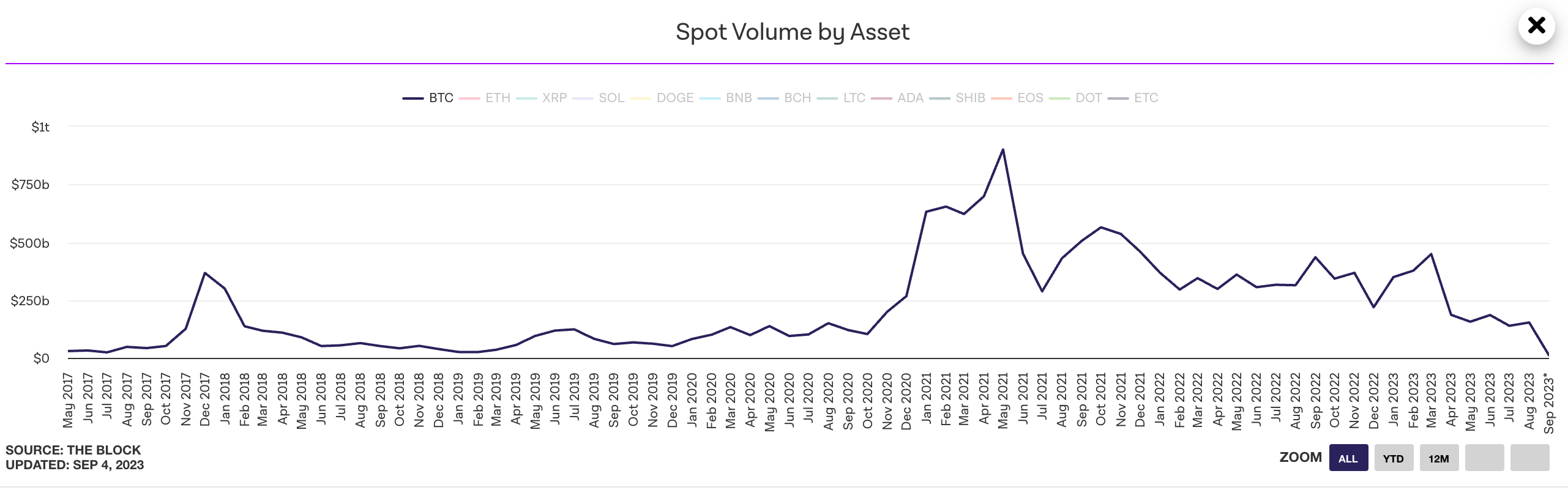This screenshot has width=1568, height=490.
Task: Click the May 2021 peak on BTC line
Action: [1002, 149]
